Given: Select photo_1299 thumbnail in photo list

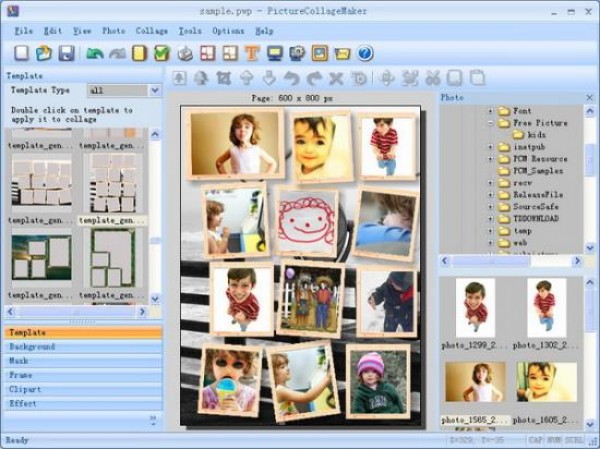Looking at the screenshot, I should click(x=475, y=308).
